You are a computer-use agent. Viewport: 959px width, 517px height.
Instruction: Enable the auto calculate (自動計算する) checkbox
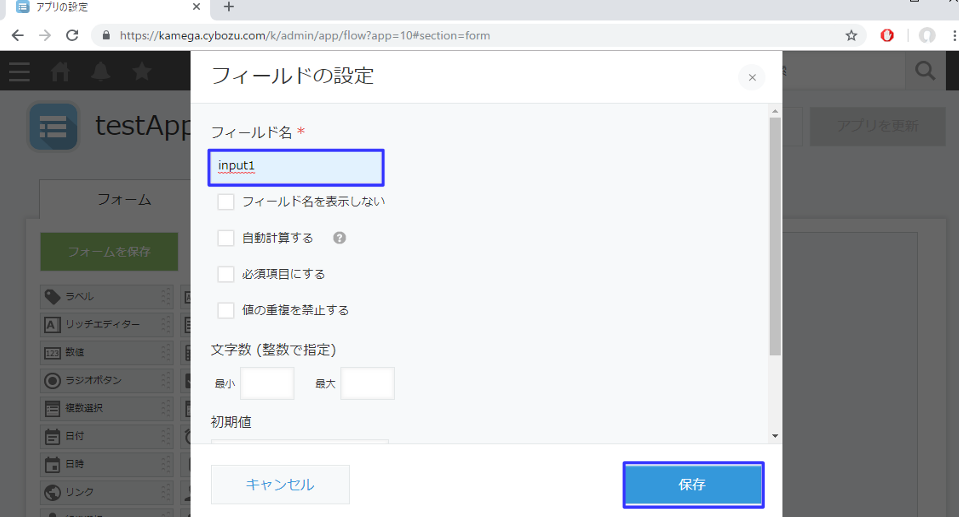[x=226, y=238]
